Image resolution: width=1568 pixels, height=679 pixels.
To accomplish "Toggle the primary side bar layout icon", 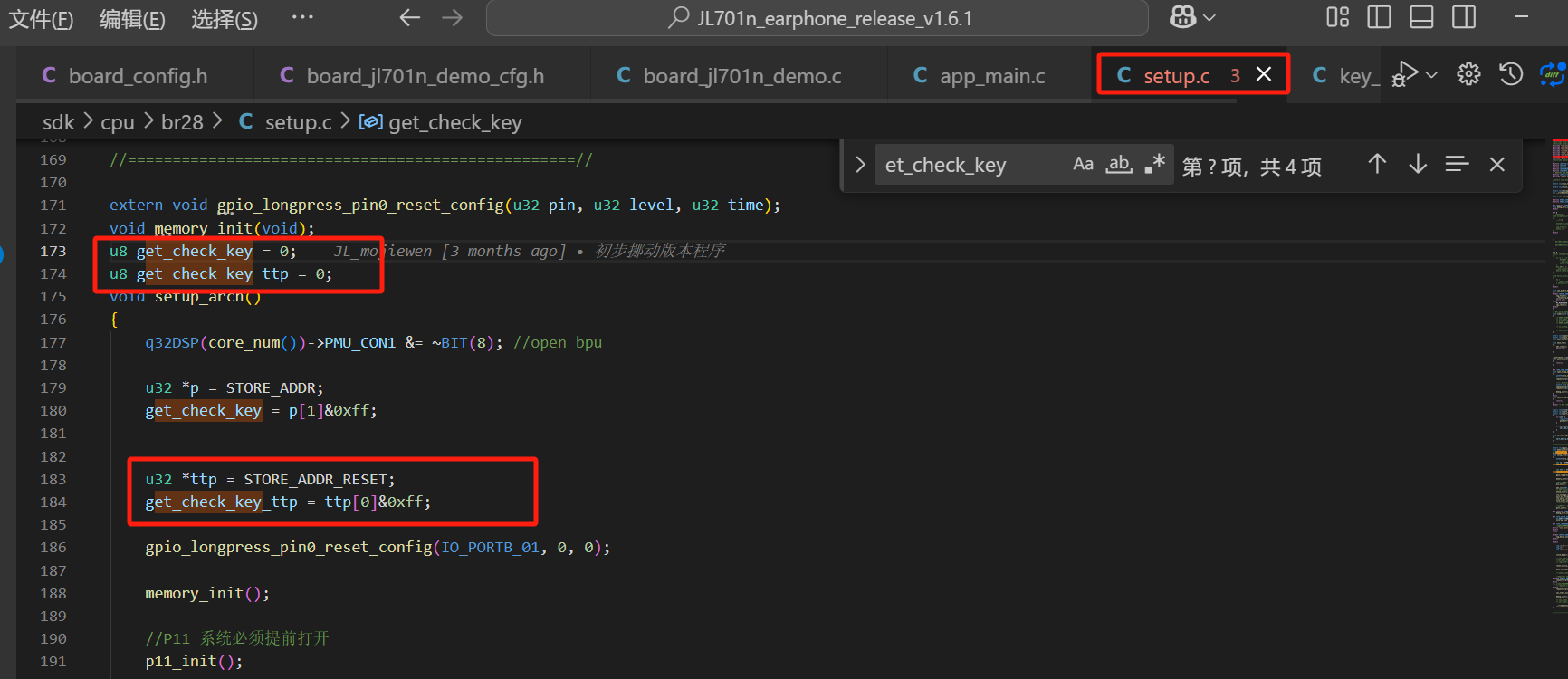I will point(1379,17).
